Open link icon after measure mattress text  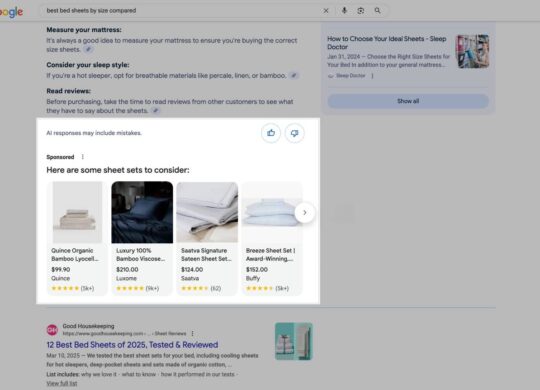tap(89, 49)
